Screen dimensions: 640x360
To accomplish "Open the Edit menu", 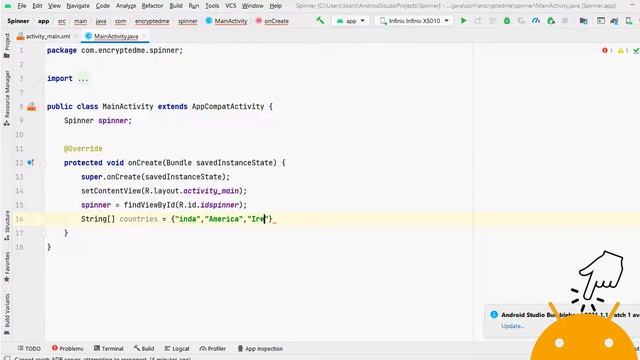I will tap(37, 6).
